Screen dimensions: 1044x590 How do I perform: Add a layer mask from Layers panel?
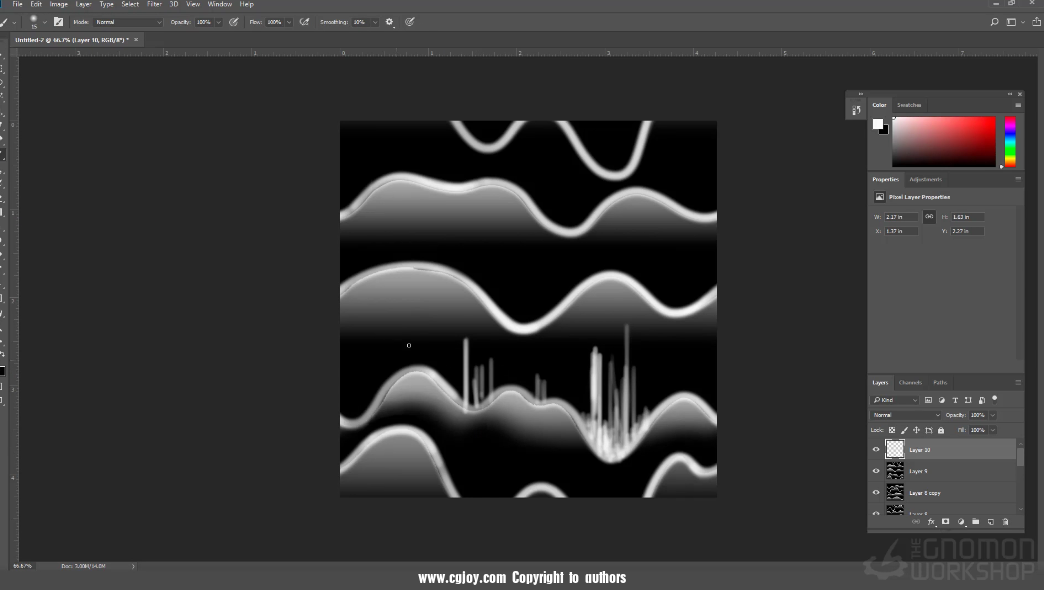[945, 521]
